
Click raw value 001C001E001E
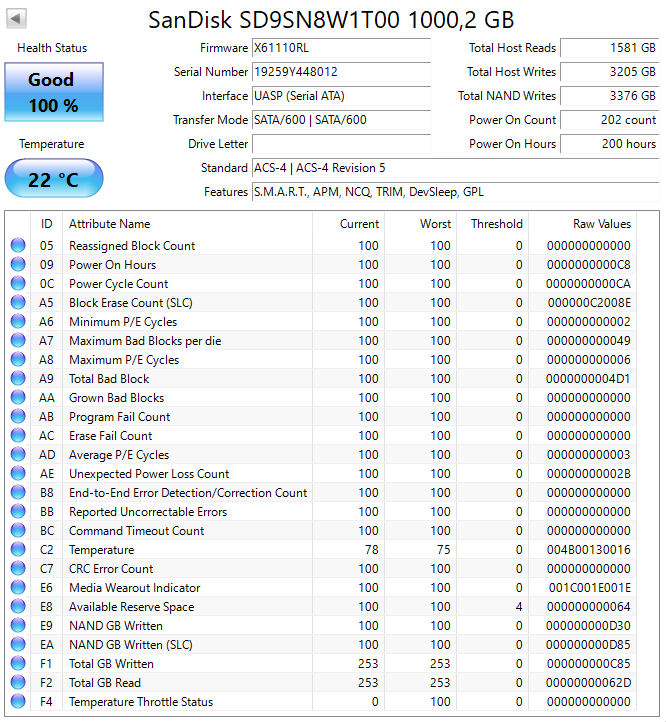(x=590, y=588)
